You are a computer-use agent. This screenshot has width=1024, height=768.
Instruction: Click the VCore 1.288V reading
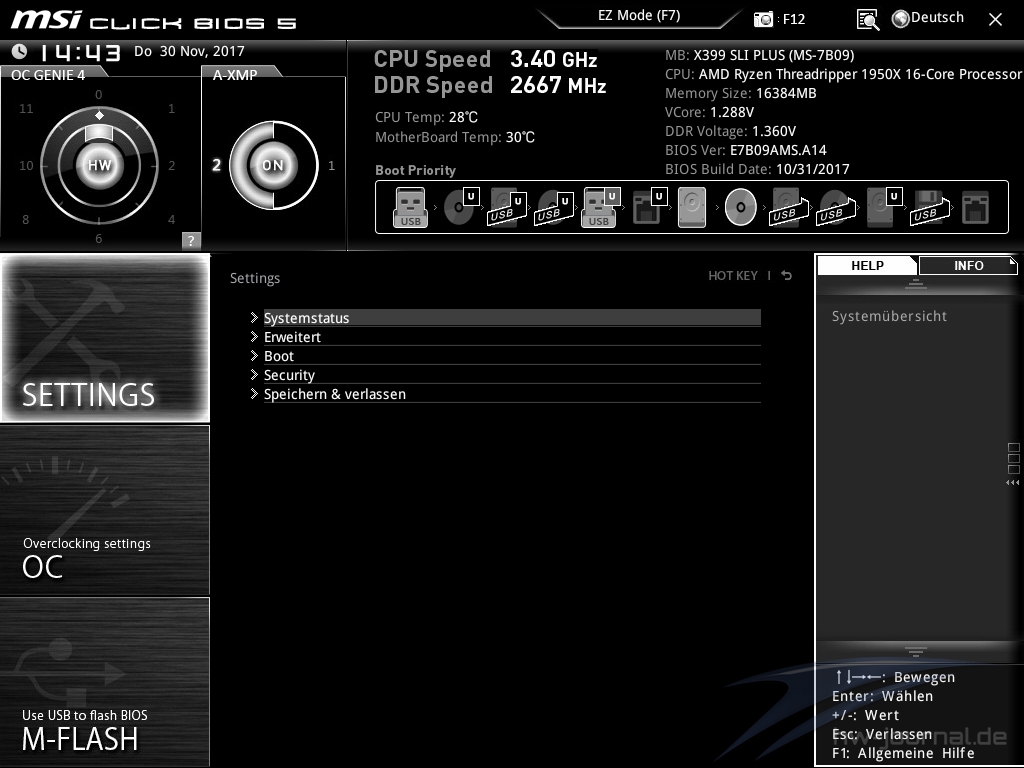(x=709, y=112)
